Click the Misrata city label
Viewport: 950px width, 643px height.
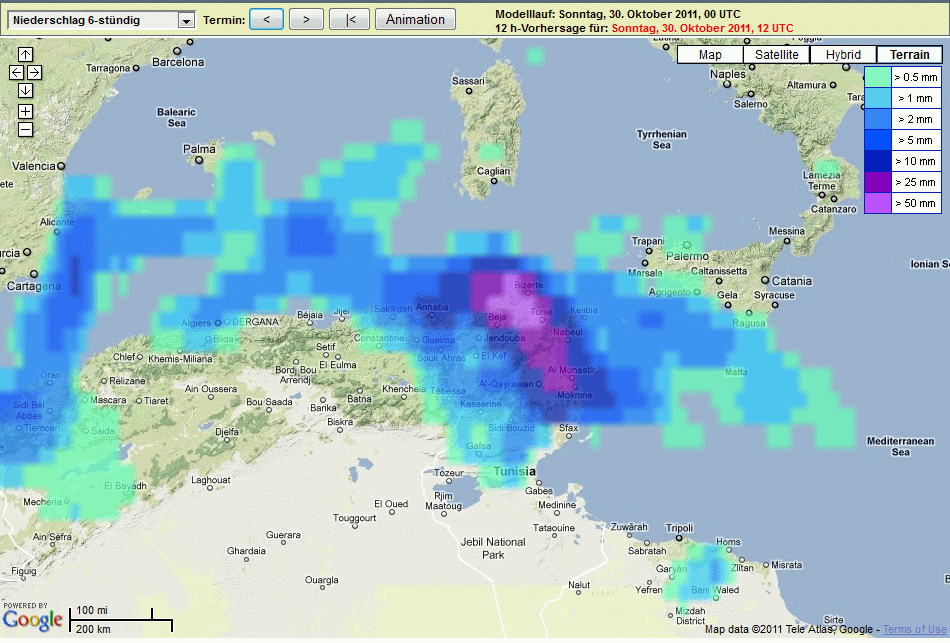coord(786,565)
